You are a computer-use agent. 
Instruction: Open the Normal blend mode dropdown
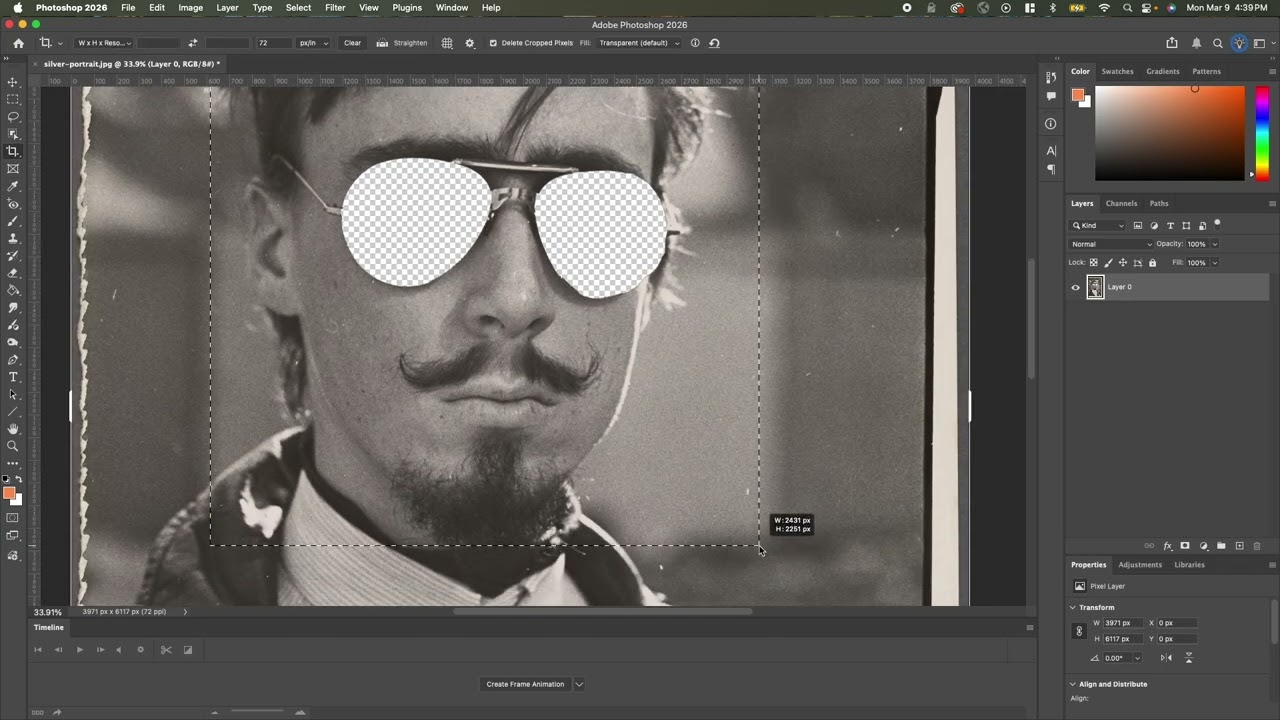[x=1111, y=244]
